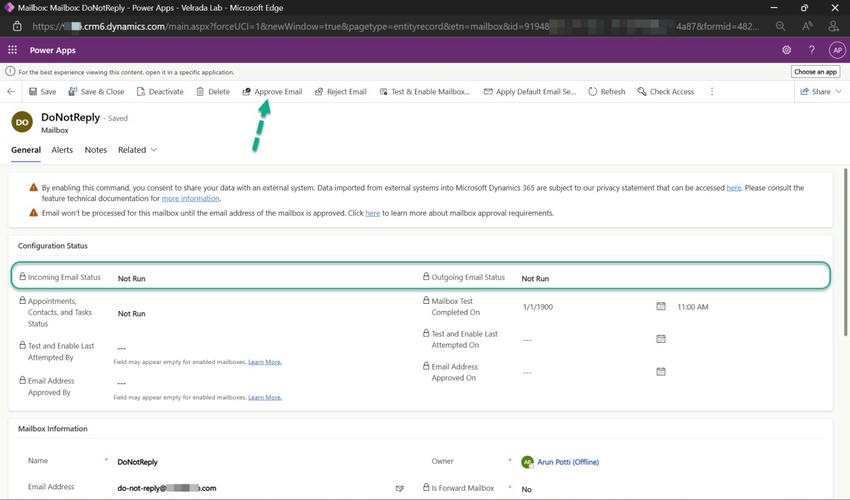Image resolution: width=850 pixels, height=500 pixels.
Task: Switch to the General tab
Action: [26, 150]
